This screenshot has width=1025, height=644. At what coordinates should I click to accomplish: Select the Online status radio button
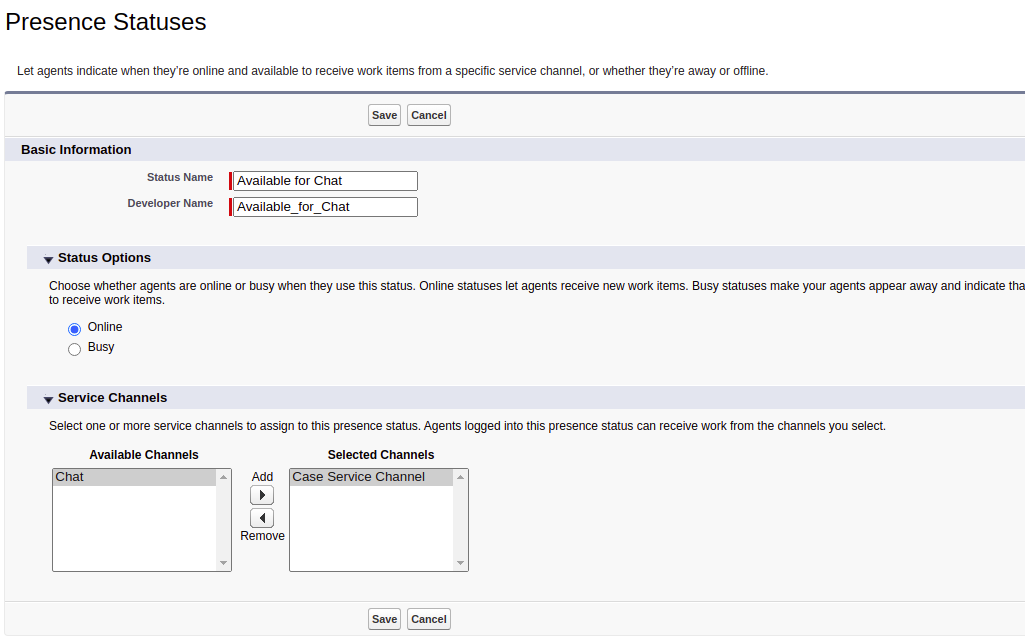coord(74,329)
